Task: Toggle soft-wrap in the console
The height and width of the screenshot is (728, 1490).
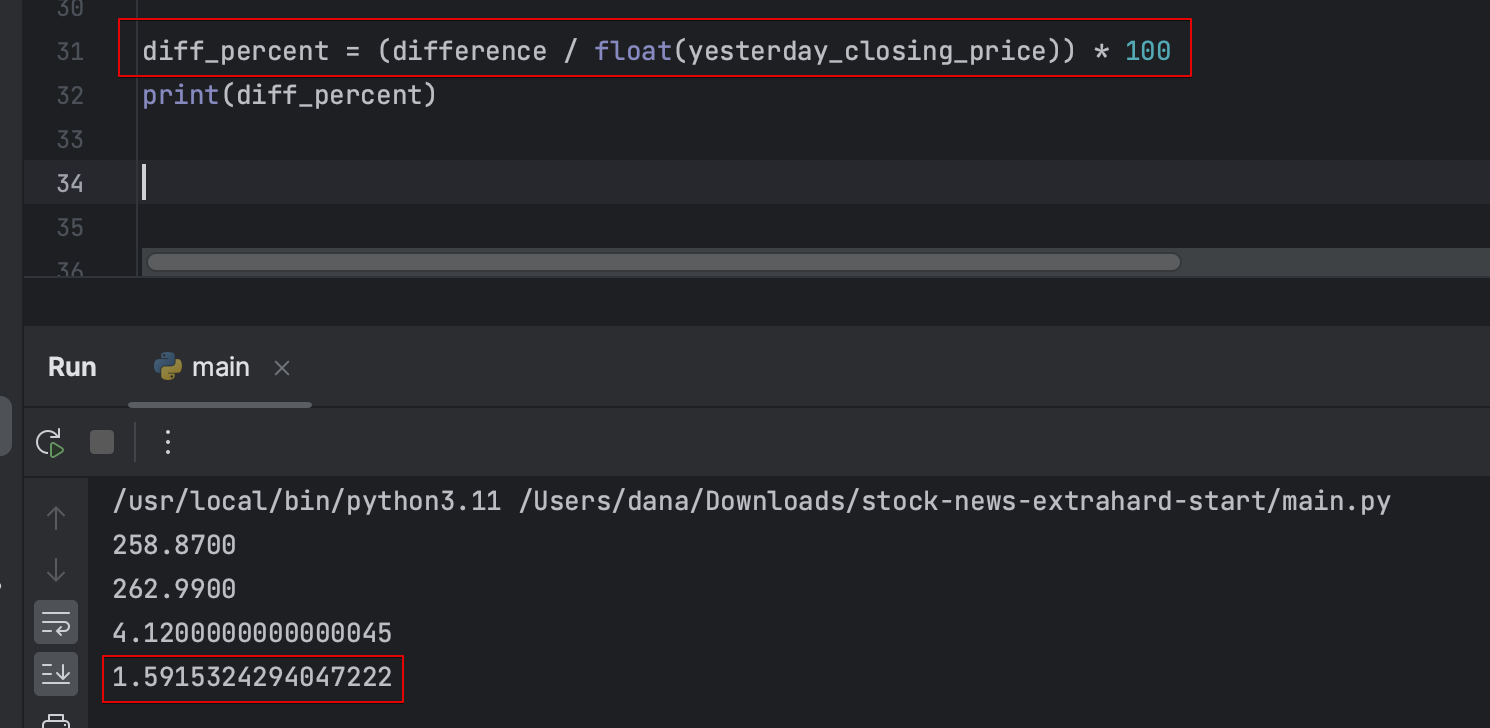Action: click(x=56, y=622)
